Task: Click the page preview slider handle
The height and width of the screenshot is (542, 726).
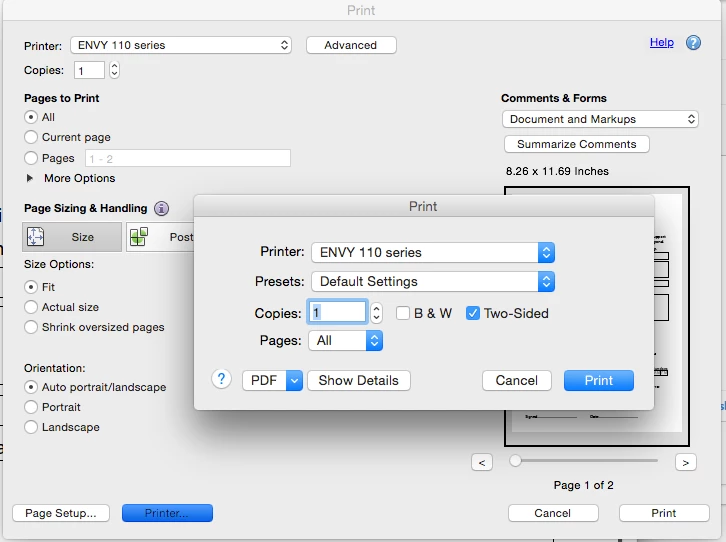Action: [x=515, y=461]
